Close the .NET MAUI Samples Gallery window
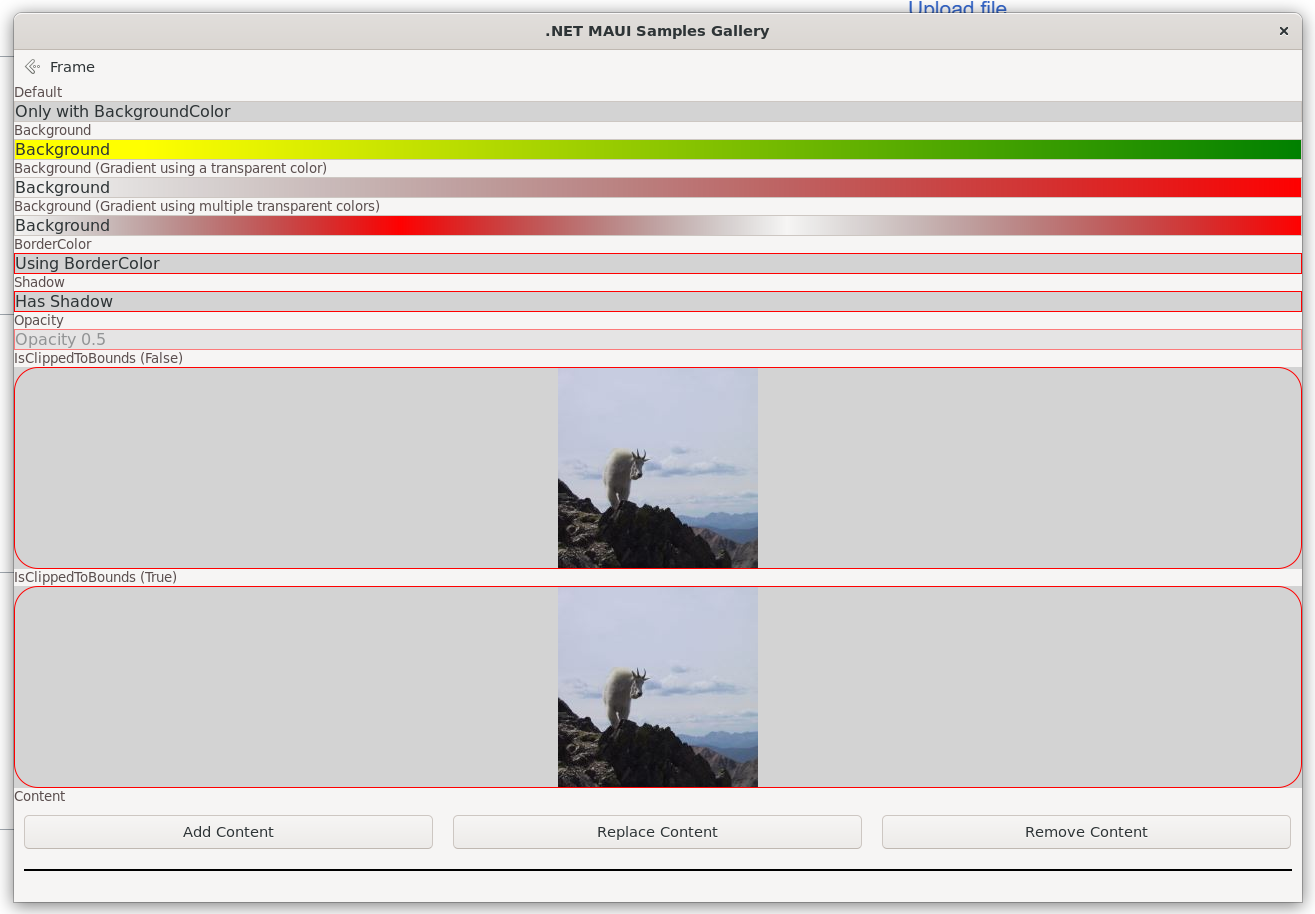The height and width of the screenshot is (914, 1315). [1283, 31]
